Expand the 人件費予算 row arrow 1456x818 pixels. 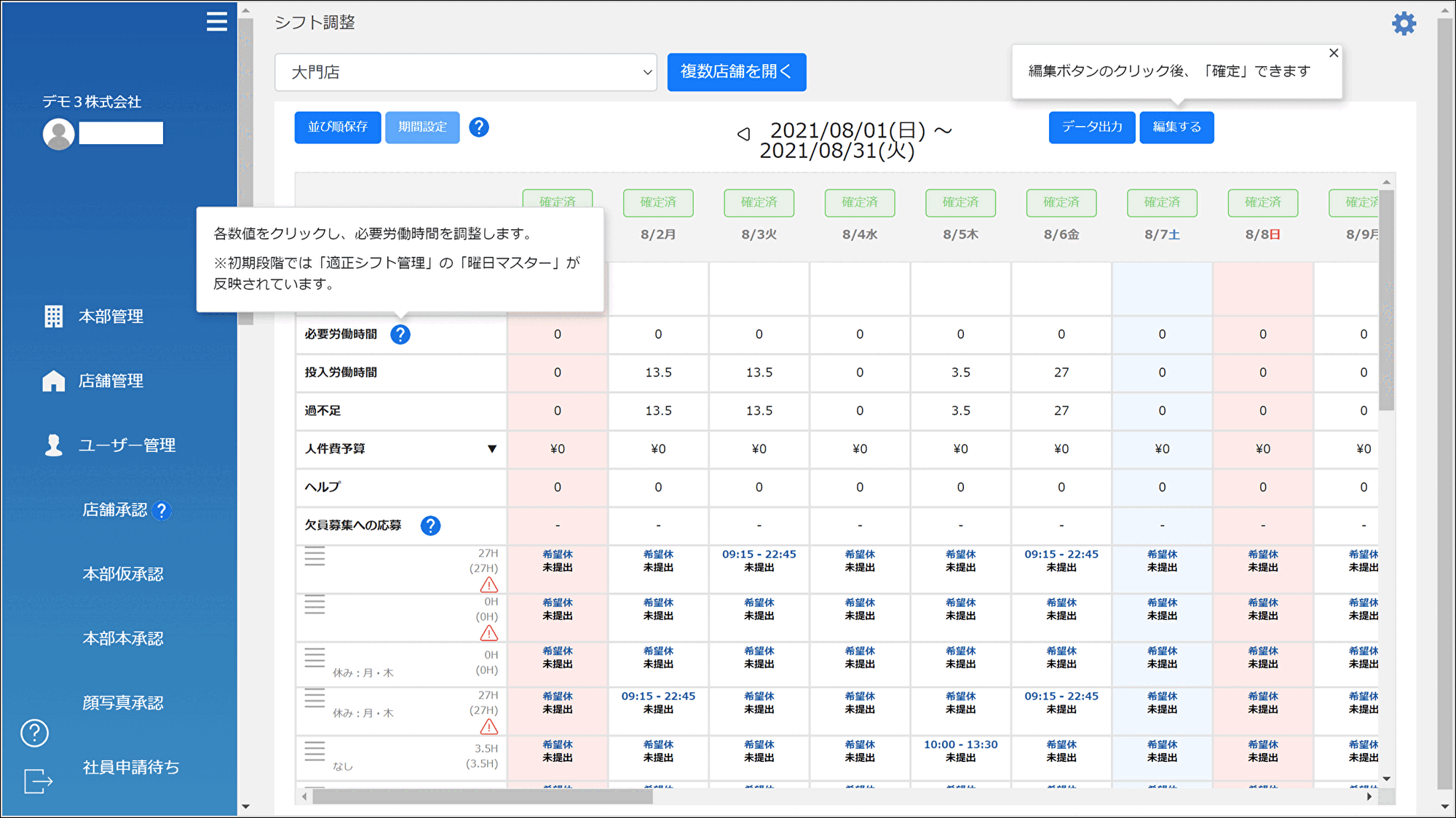pos(492,449)
